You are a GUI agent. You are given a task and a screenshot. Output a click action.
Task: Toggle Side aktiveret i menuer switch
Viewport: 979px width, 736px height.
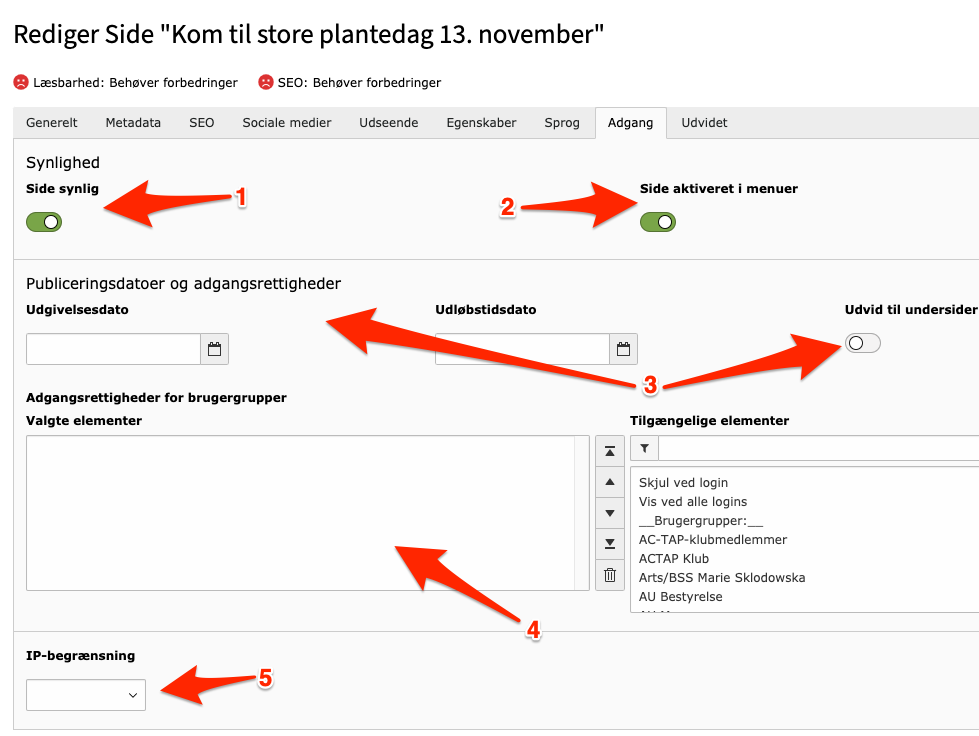657,222
